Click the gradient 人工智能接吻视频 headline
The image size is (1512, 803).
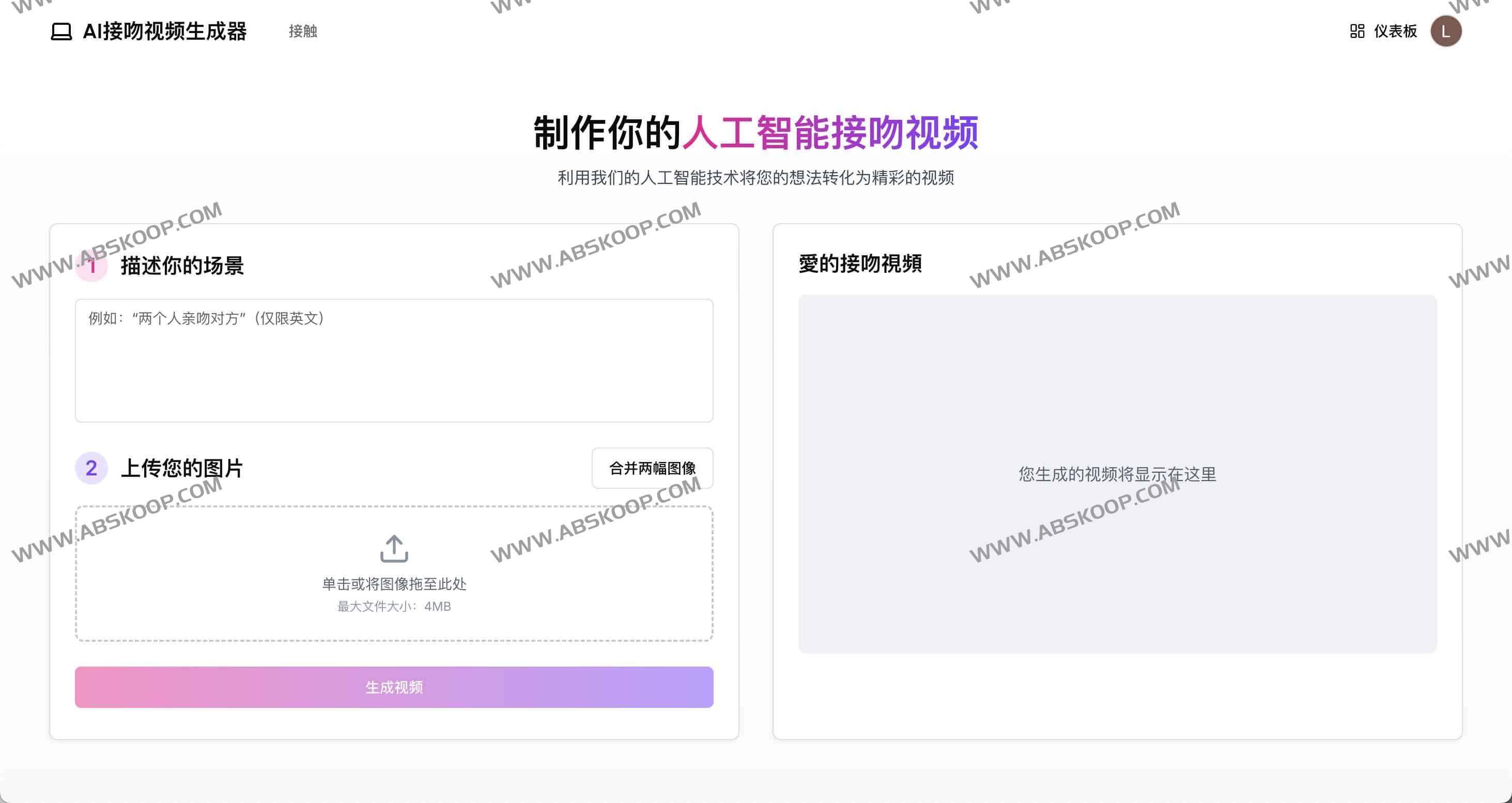pyautogui.click(x=830, y=133)
